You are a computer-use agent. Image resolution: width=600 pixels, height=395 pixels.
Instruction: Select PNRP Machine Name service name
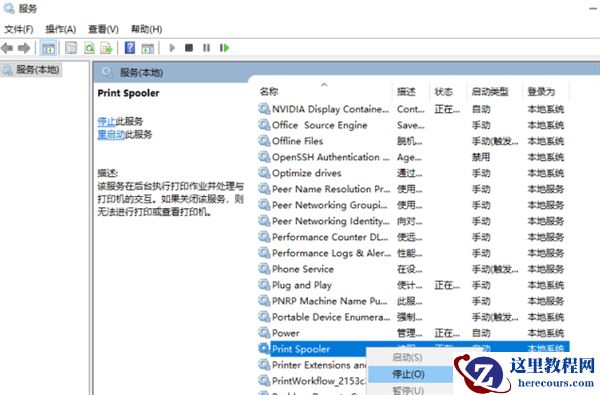click(329, 301)
